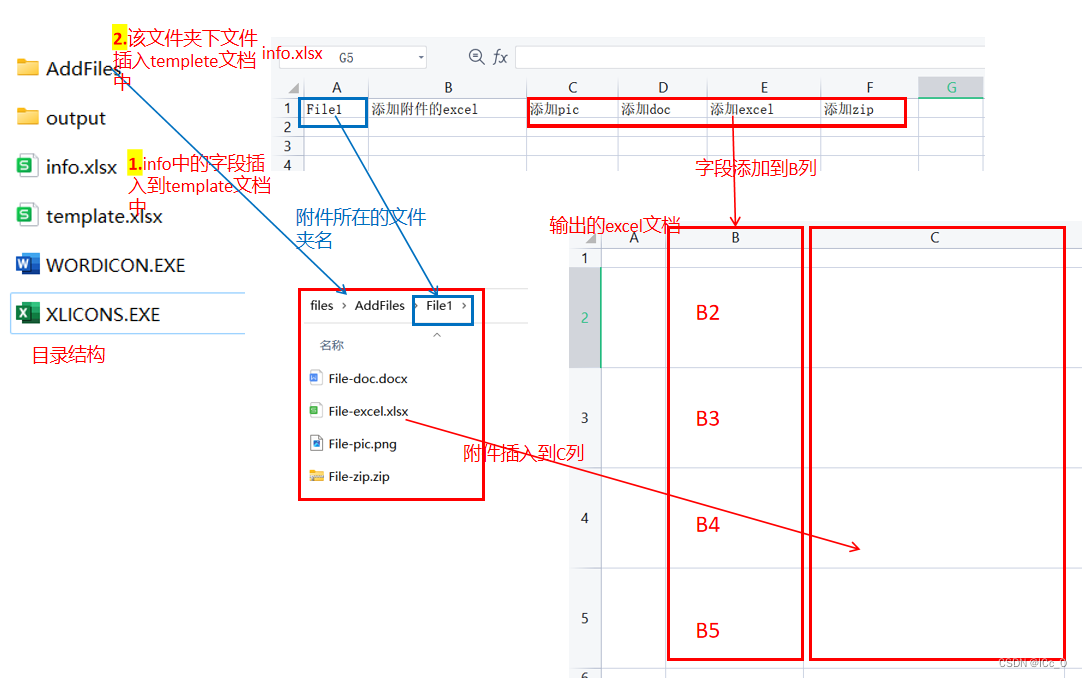1082x678 pixels.
Task: Click the fx insert function icon
Action: pyautogui.click(x=500, y=57)
